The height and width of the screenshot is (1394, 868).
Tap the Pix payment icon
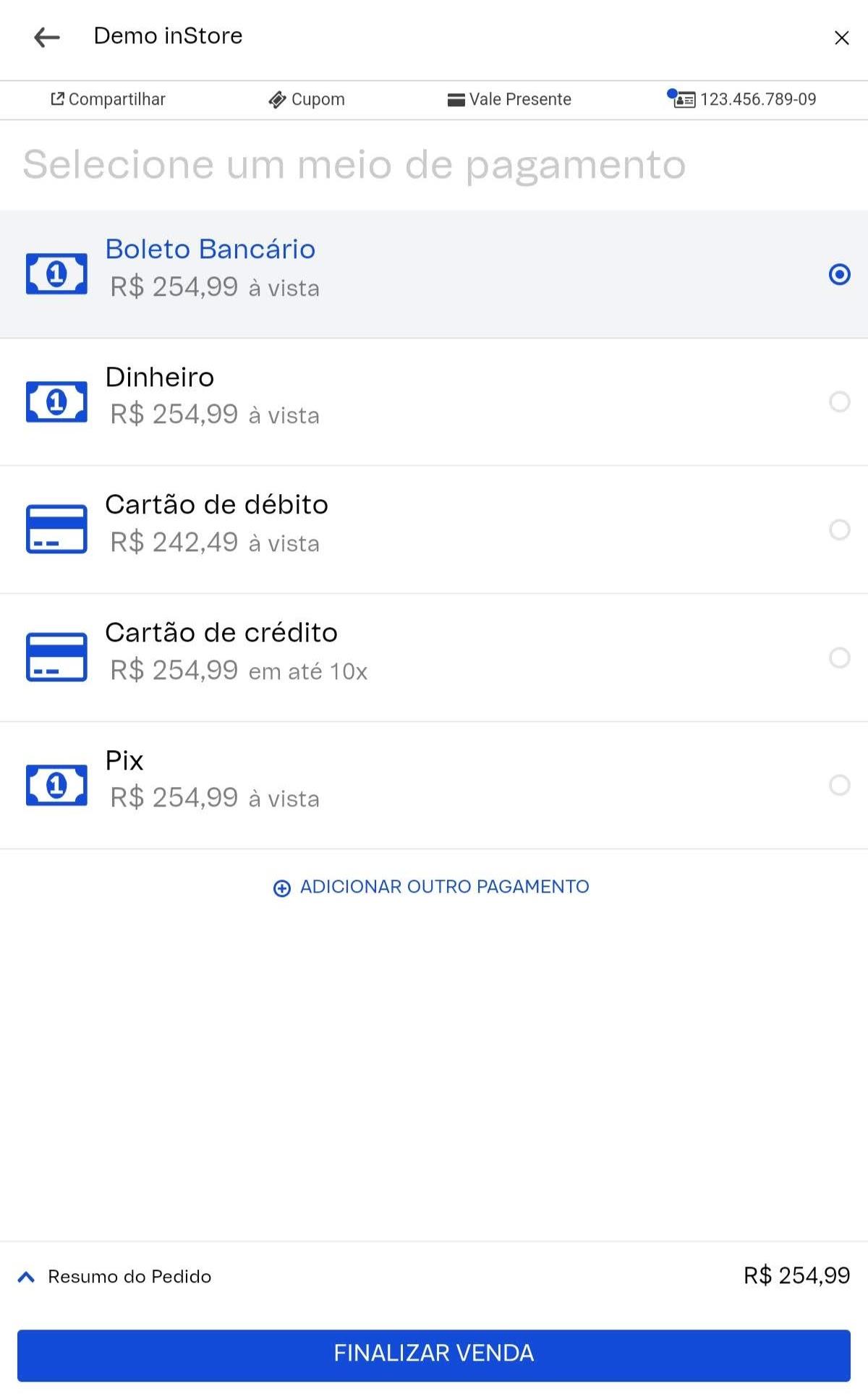pos(56,785)
